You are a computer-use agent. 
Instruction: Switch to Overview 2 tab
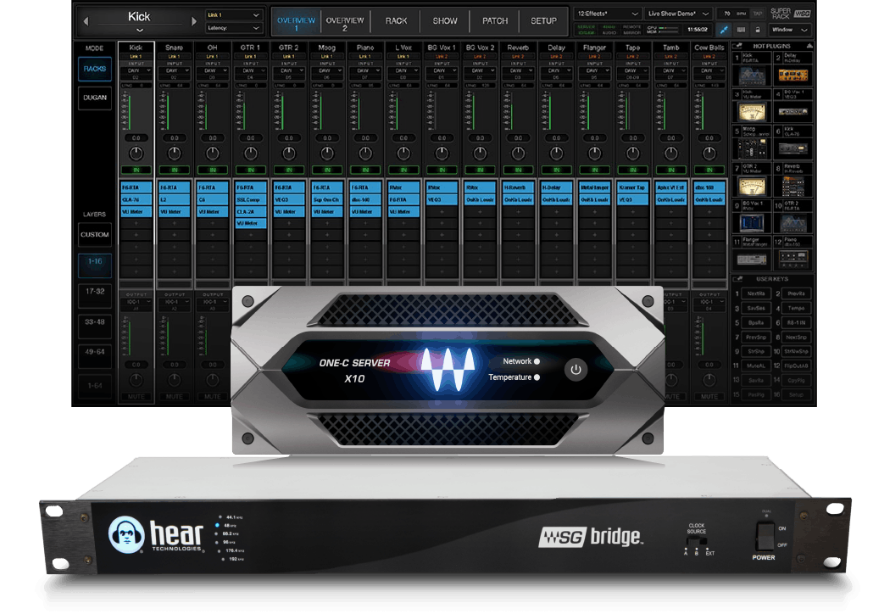[345, 23]
